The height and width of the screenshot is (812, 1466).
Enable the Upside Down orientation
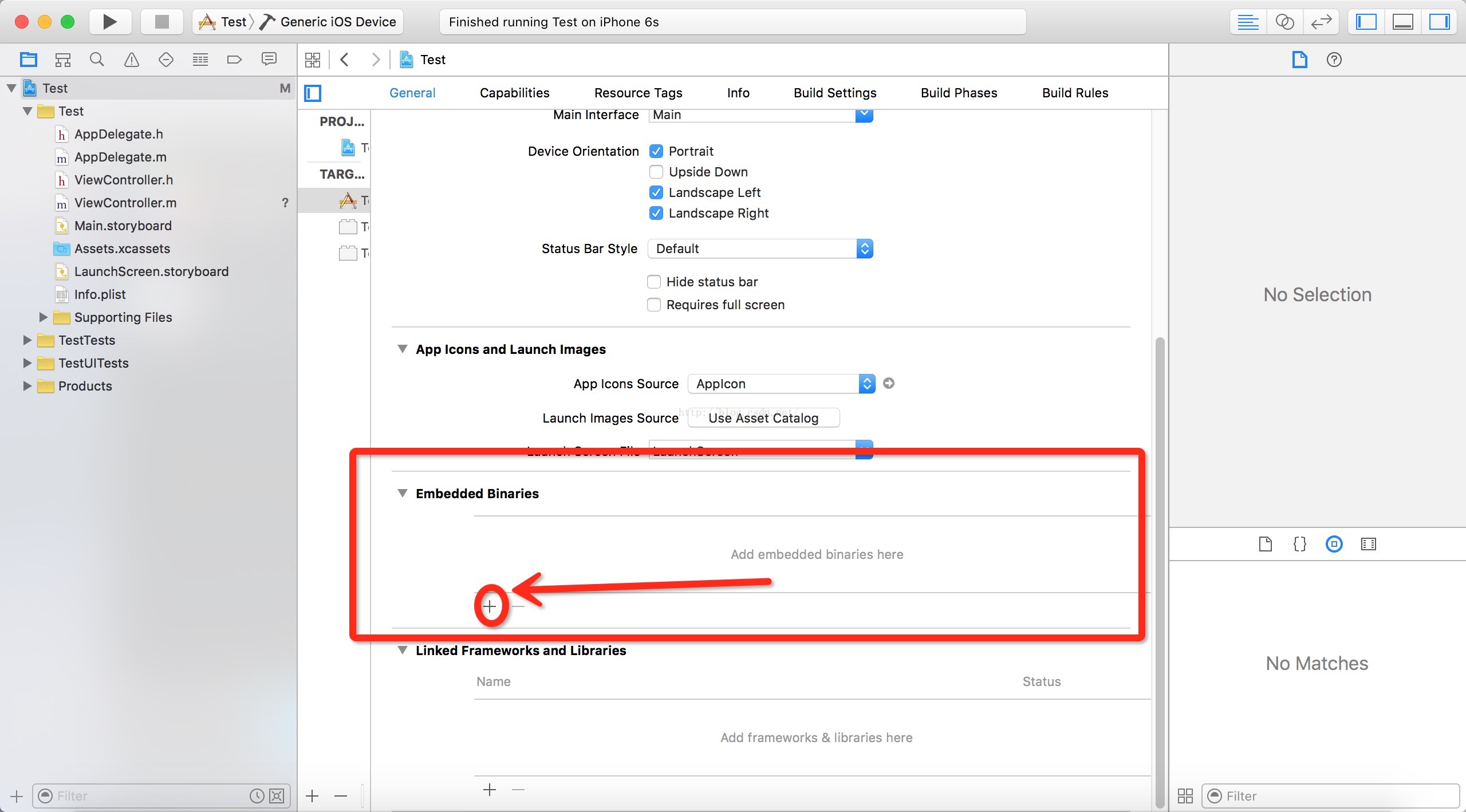pyautogui.click(x=656, y=172)
